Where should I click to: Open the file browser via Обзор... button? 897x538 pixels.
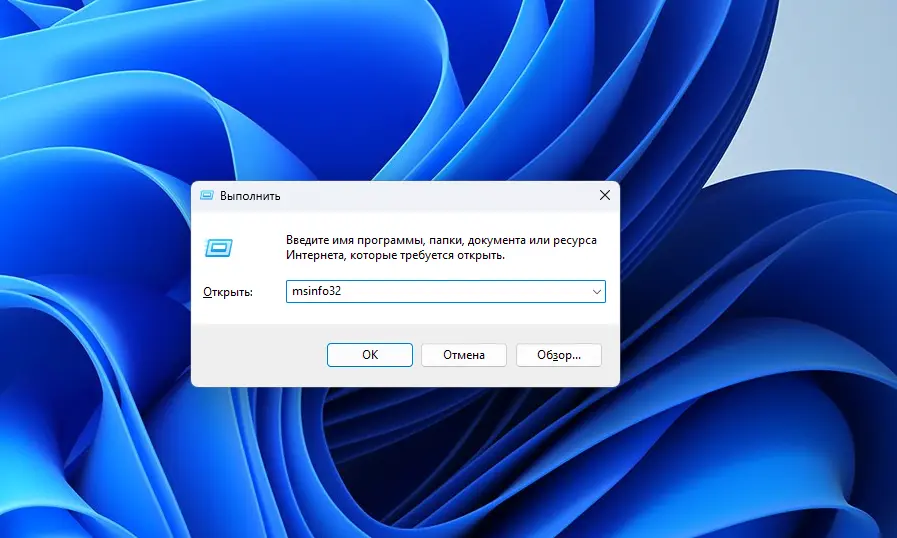tap(558, 355)
